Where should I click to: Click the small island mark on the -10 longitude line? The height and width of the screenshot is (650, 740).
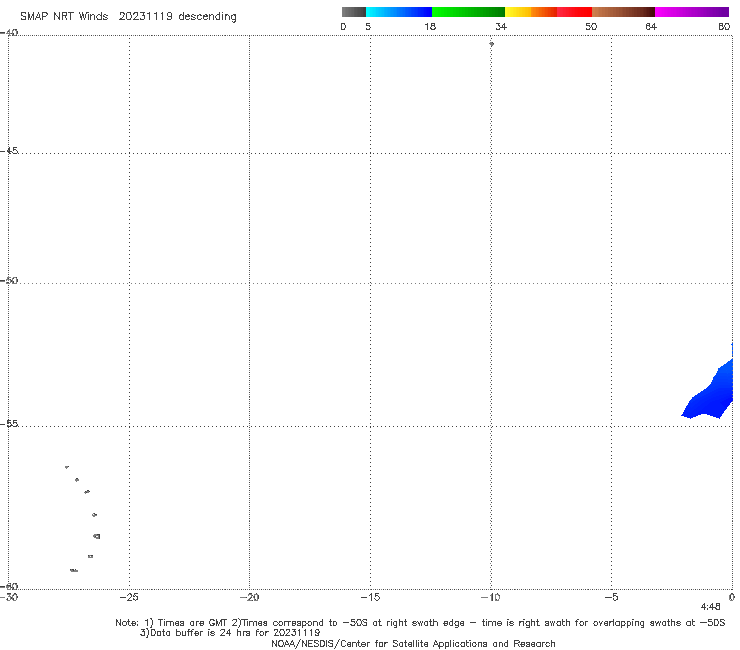(x=491, y=44)
